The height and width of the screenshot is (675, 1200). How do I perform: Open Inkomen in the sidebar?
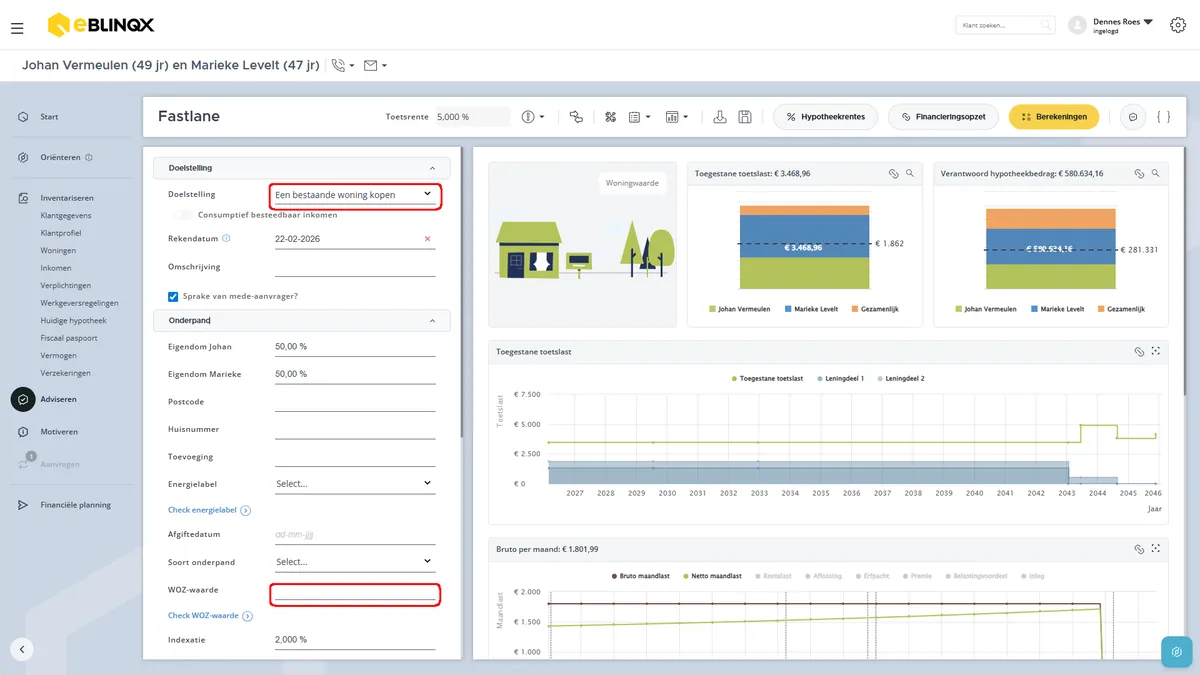pyautogui.click(x=56, y=268)
